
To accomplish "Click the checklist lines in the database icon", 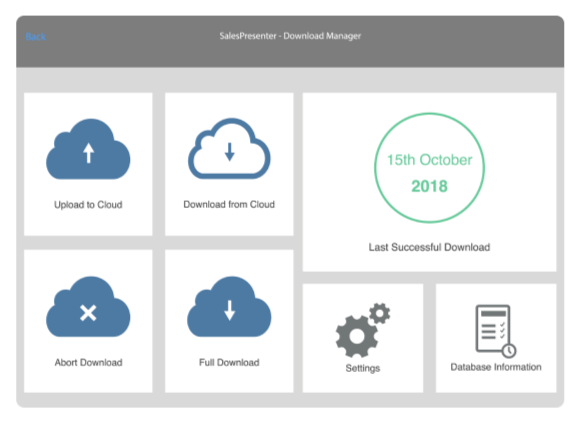I will click(493, 331).
